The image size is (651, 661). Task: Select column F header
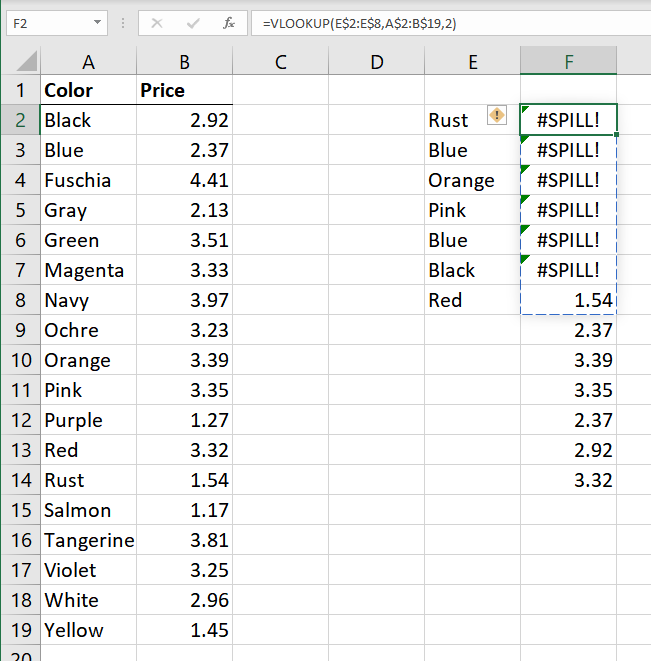point(568,62)
